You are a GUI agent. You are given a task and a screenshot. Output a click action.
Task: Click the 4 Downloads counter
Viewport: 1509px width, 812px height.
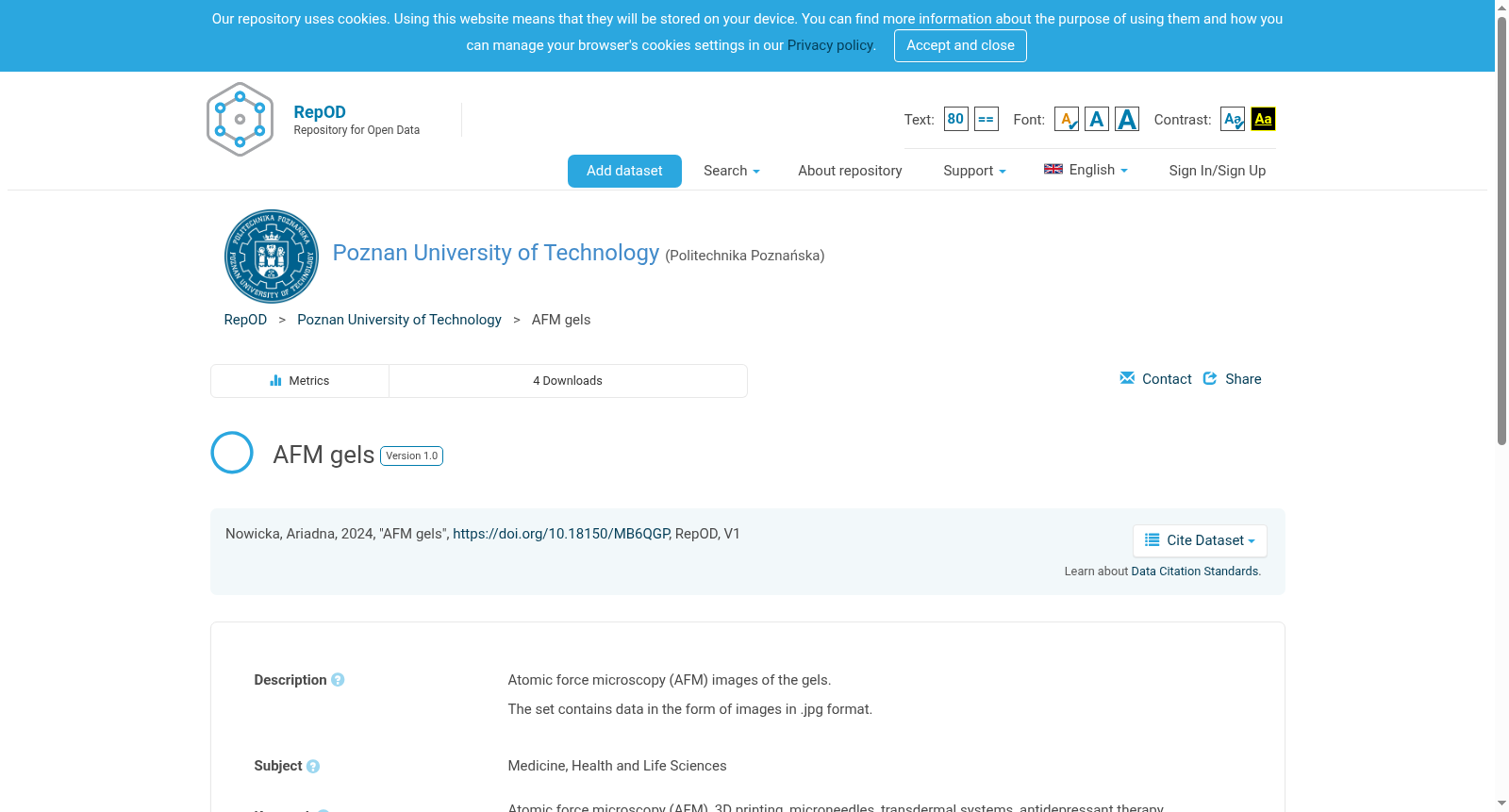(568, 381)
